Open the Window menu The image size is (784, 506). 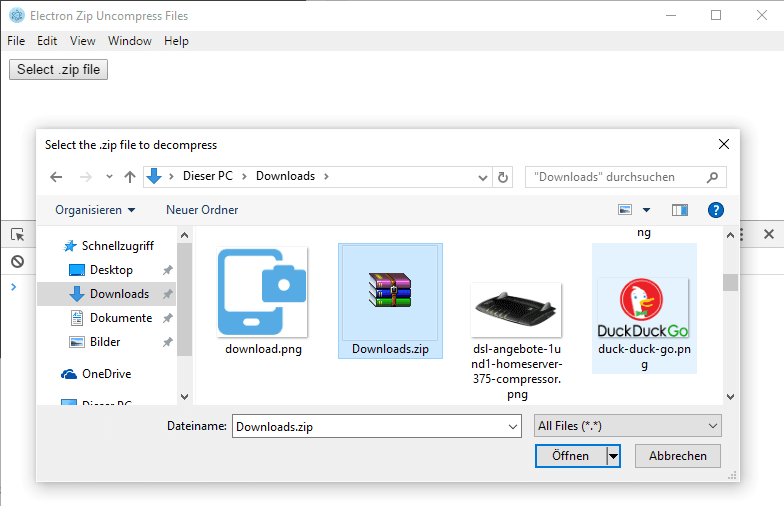point(129,41)
